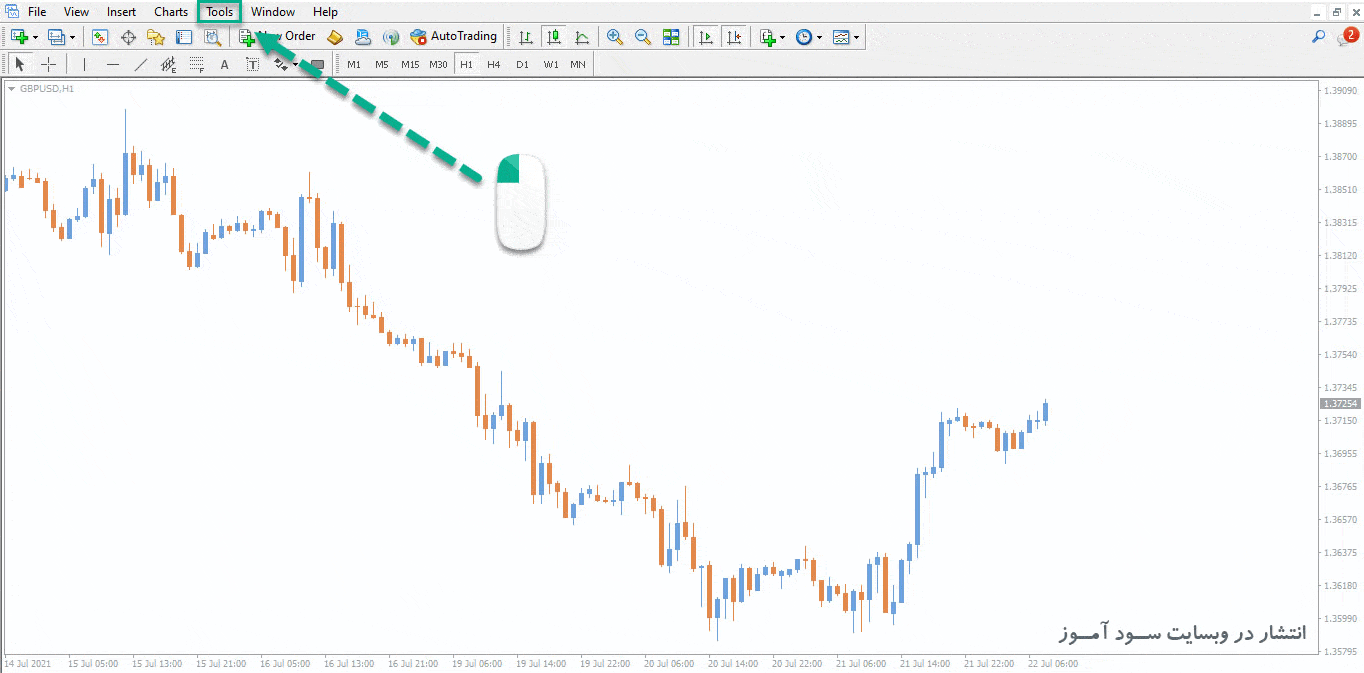The width and height of the screenshot is (1364, 673).
Task: Draw a trendline with the trendline tool
Action: click(x=141, y=65)
